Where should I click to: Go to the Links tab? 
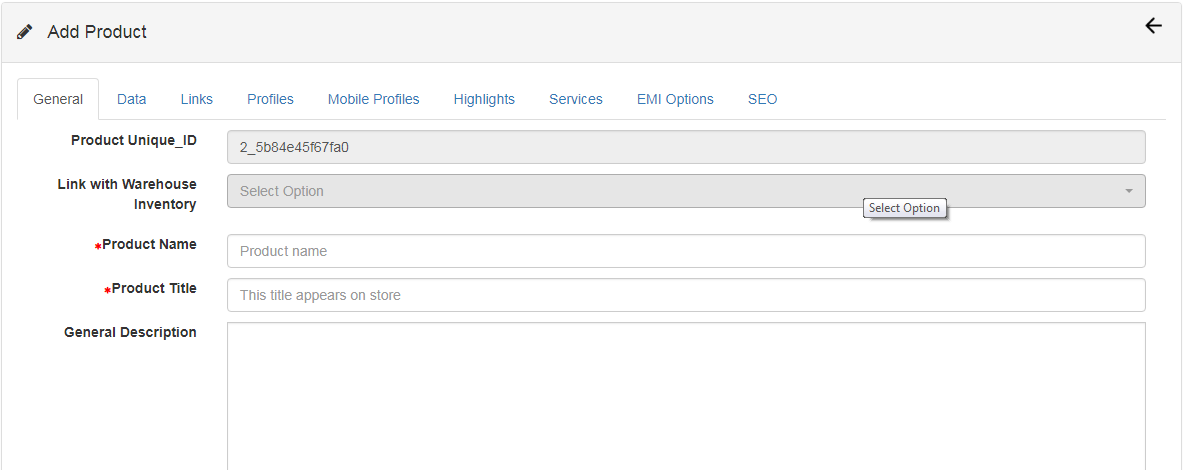coord(196,99)
